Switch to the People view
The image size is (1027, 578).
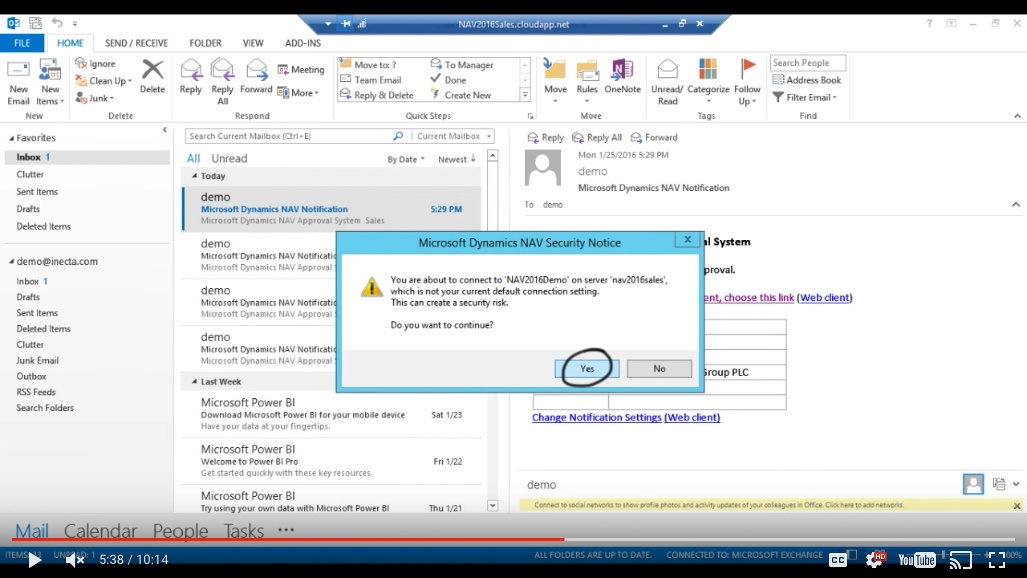click(x=180, y=530)
